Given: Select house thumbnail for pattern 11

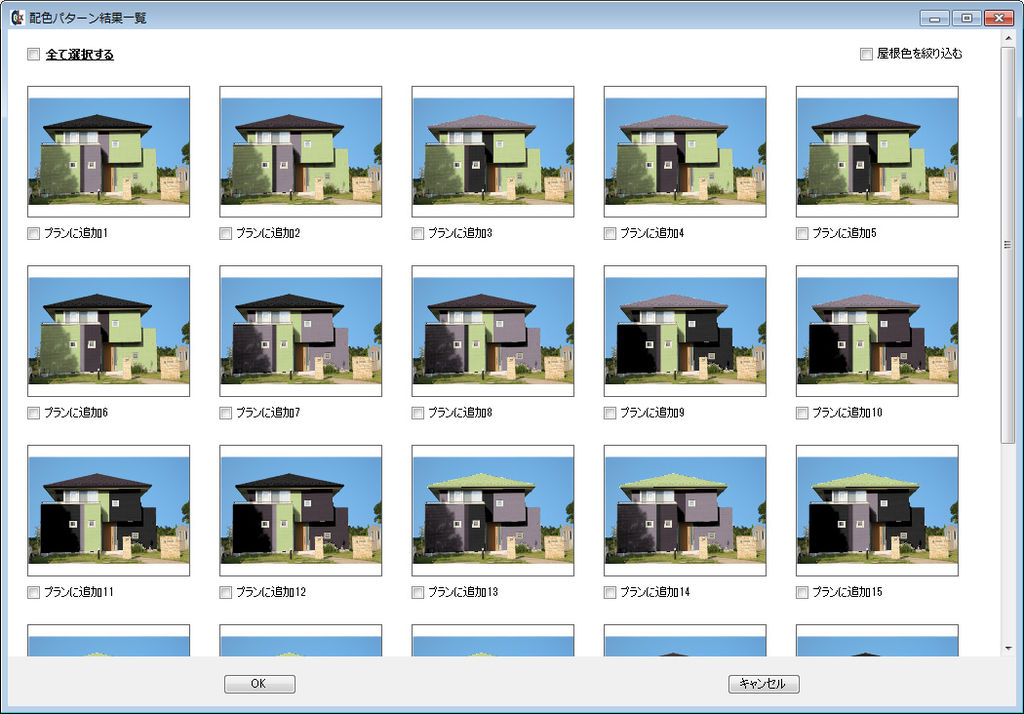Looking at the screenshot, I should click(108, 511).
